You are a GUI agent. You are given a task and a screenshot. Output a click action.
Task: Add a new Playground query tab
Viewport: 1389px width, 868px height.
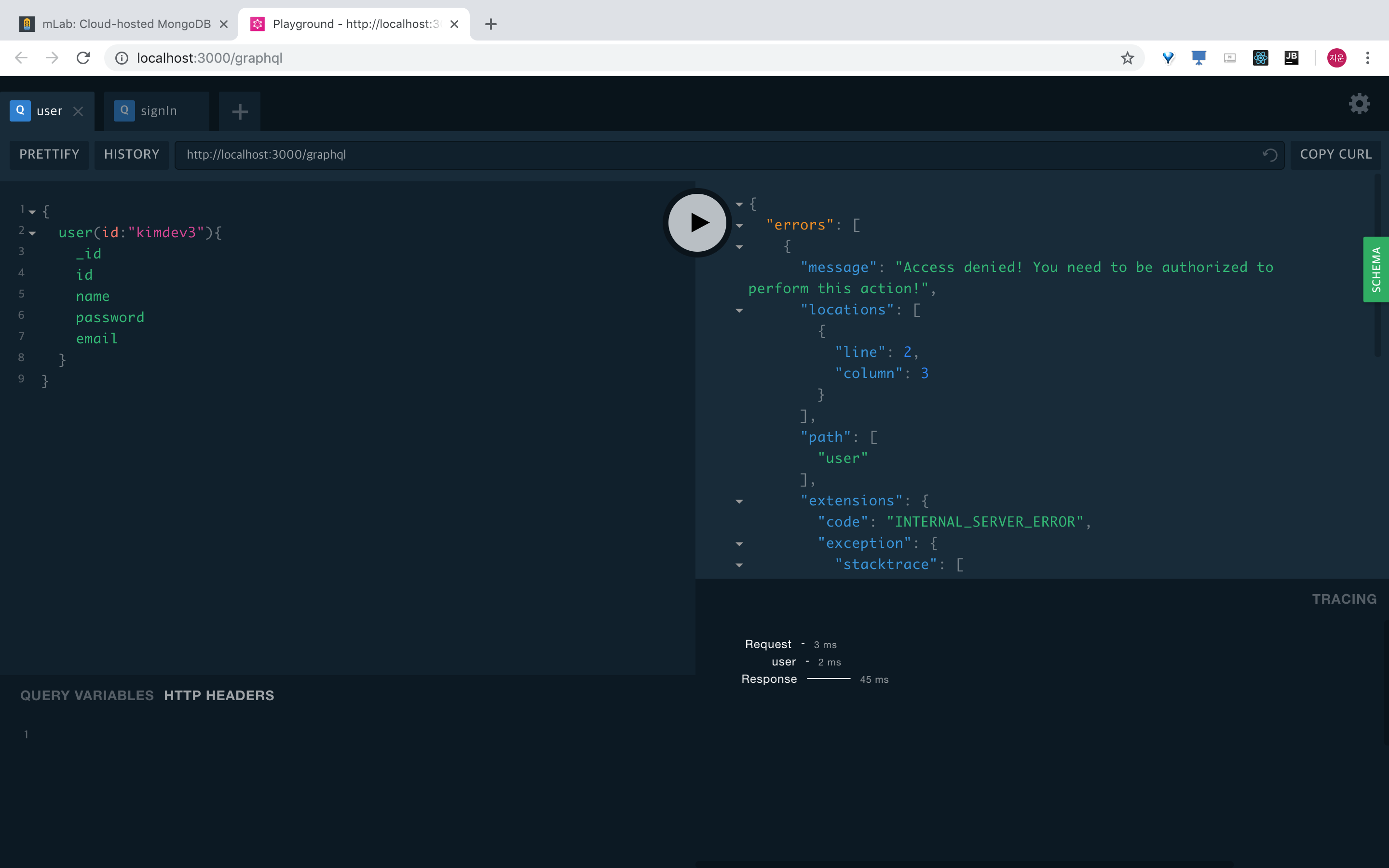tap(240, 111)
